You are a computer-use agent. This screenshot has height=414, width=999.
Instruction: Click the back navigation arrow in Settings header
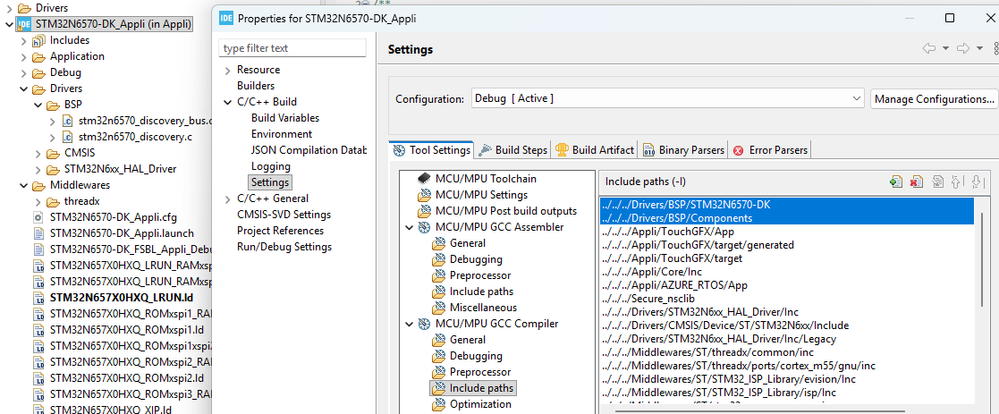coord(929,48)
